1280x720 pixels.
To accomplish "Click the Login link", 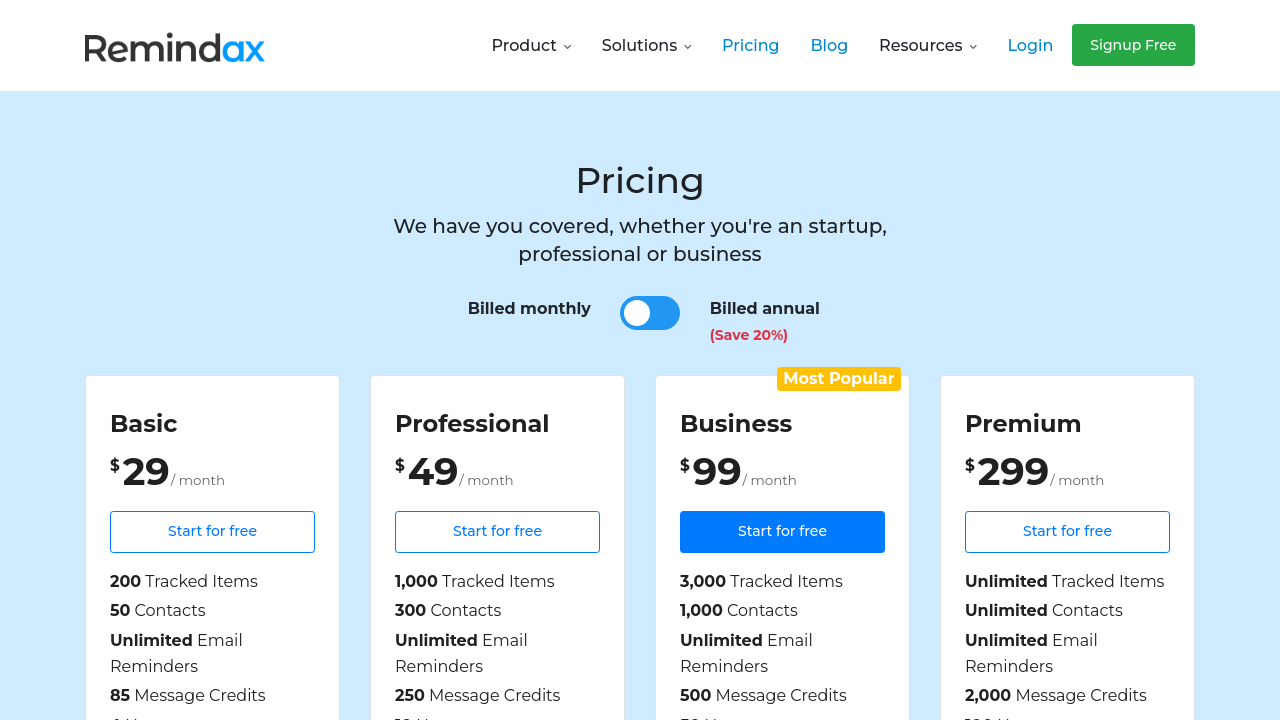I will [x=1030, y=46].
